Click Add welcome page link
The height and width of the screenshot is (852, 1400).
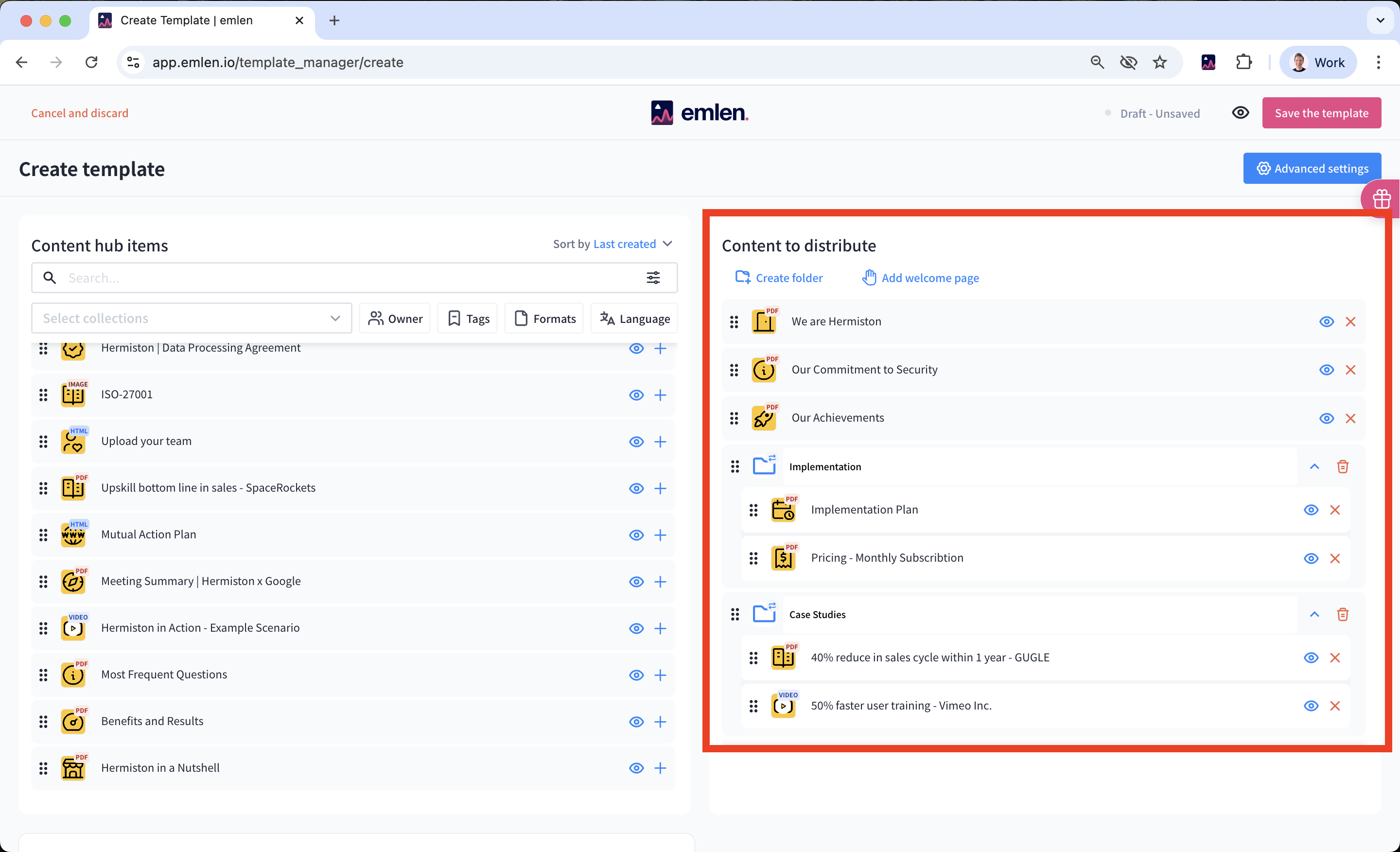[921, 278]
